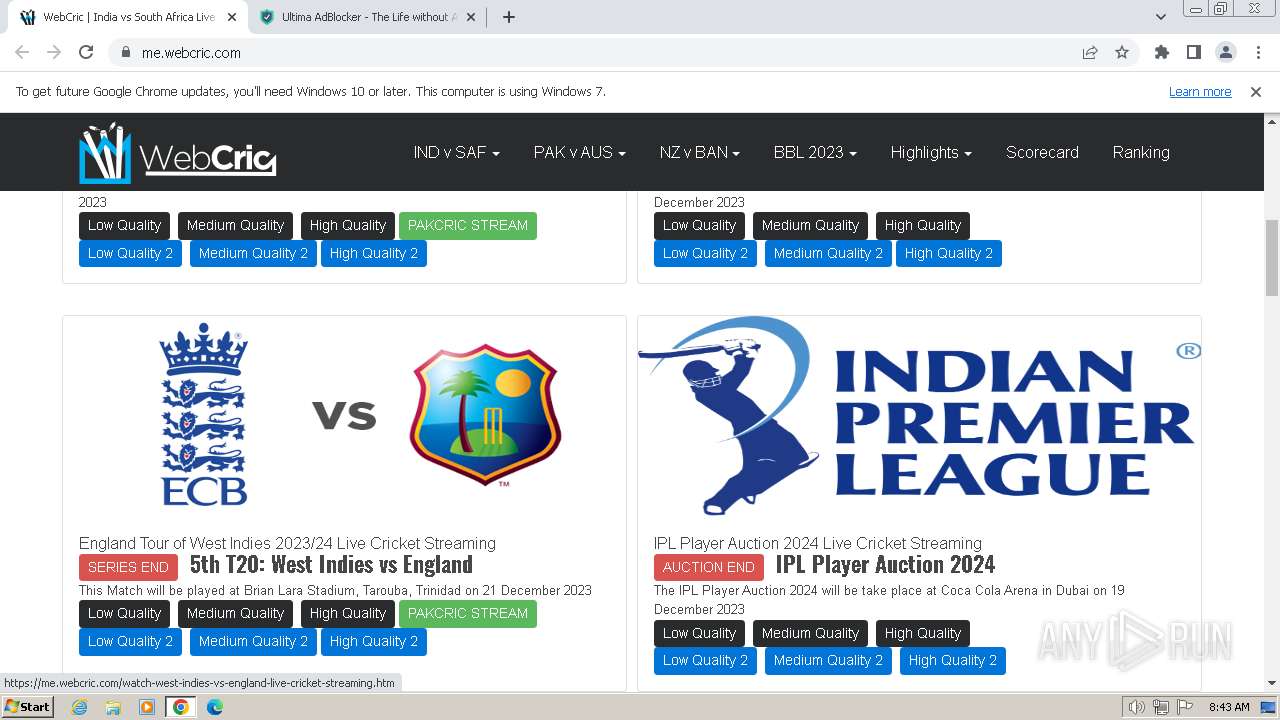The height and width of the screenshot is (720, 1280).
Task: Select Low Quality for West Indies vs England
Action: tap(124, 614)
